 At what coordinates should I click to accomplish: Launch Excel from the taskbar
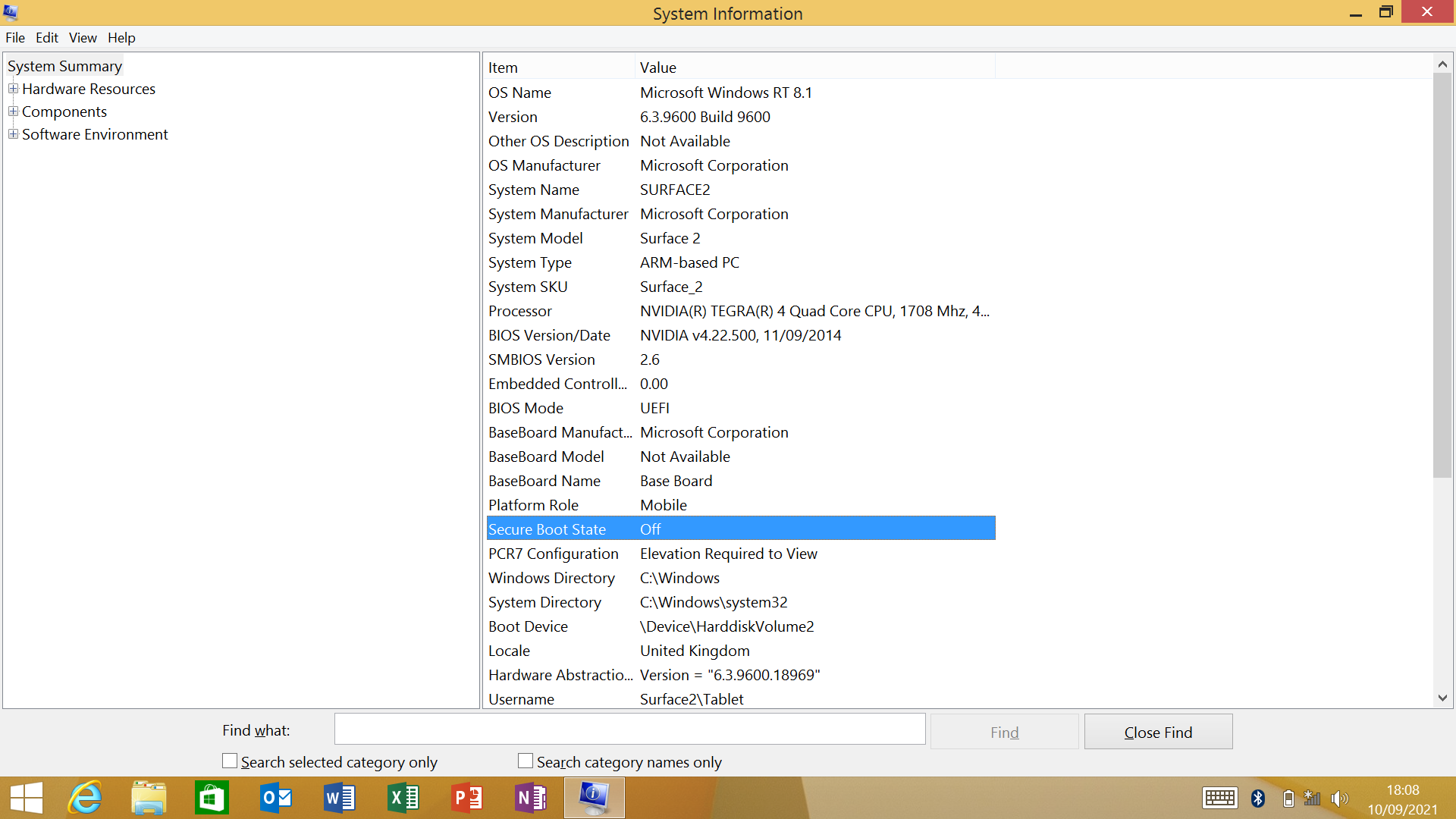click(x=403, y=798)
